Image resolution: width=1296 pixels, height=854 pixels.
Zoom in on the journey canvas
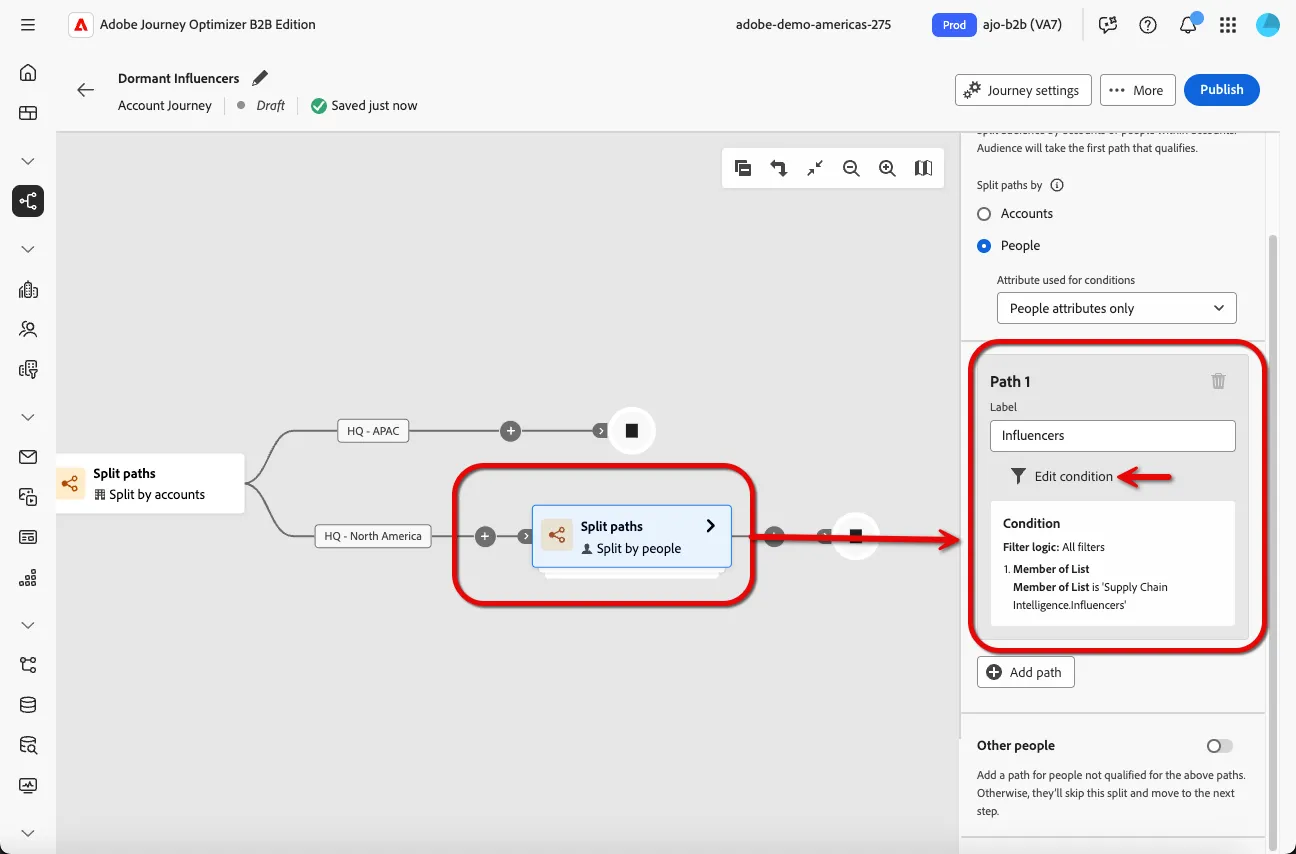(x=887, y=168)
